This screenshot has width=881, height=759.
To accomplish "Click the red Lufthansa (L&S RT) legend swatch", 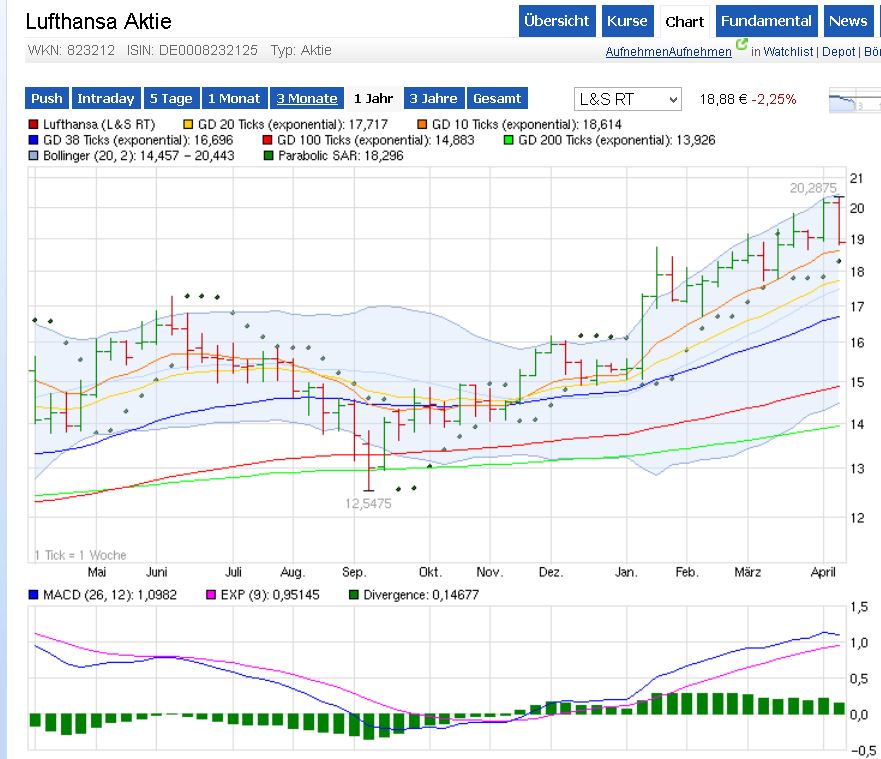I will pyautogui.click(x=33, y=125).
